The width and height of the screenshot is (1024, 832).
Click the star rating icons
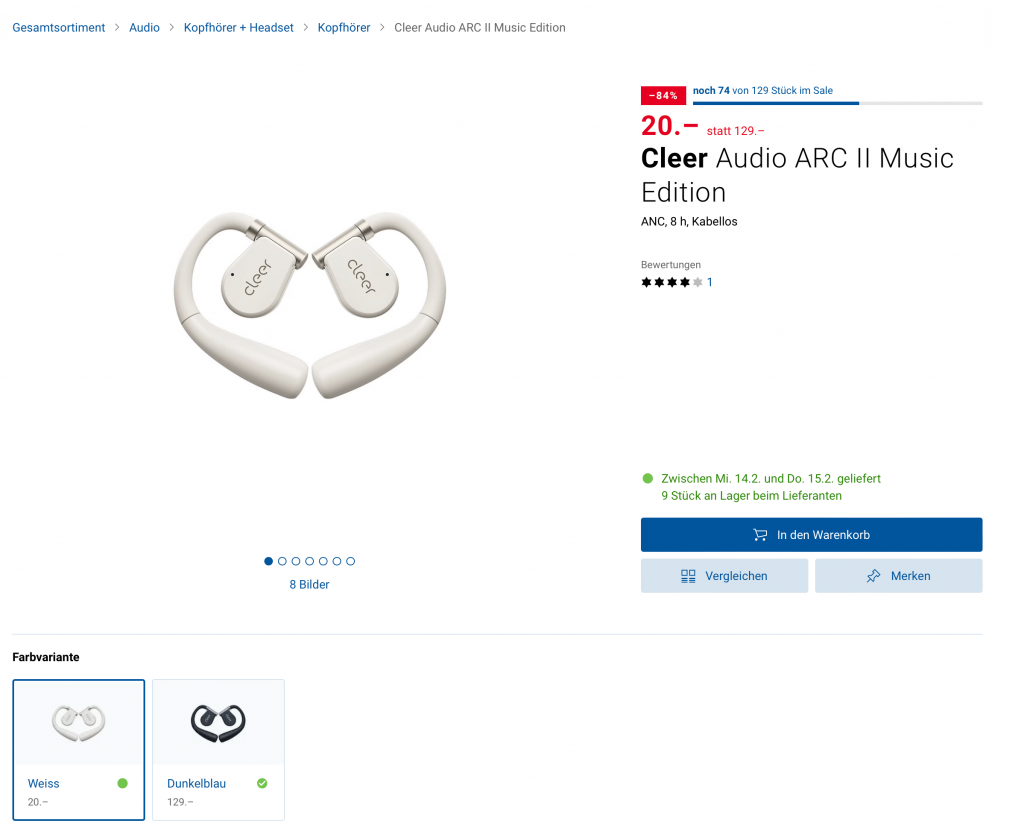[x=672, y=283]
